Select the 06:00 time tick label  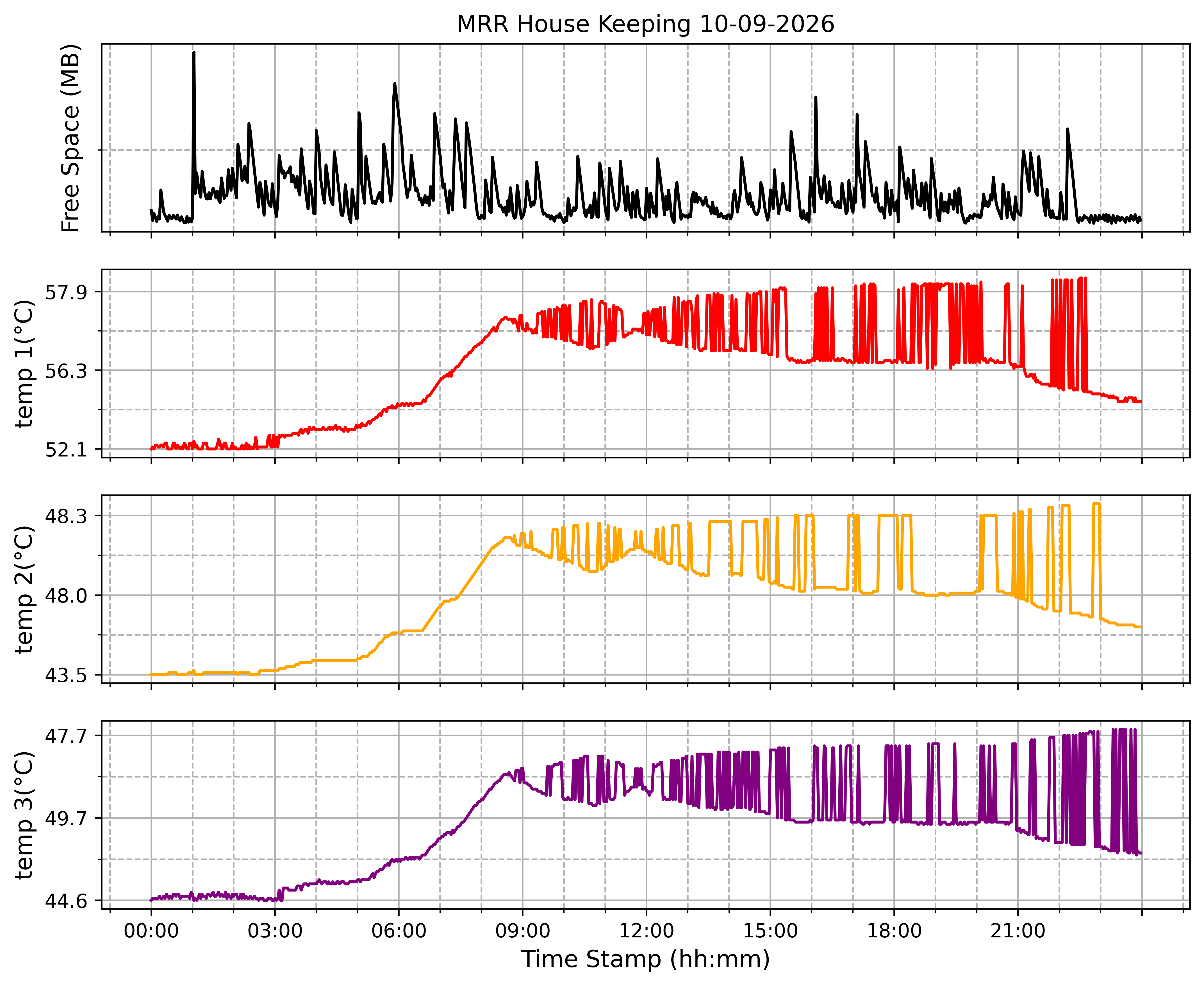click(x=399, y=931)
